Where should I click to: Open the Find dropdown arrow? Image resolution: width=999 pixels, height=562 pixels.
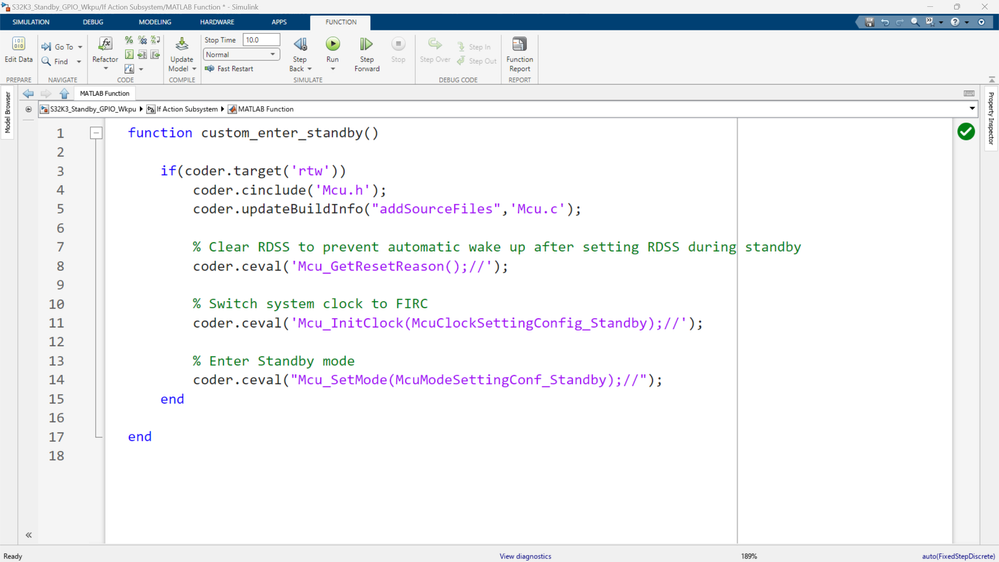tap(78, 62)
